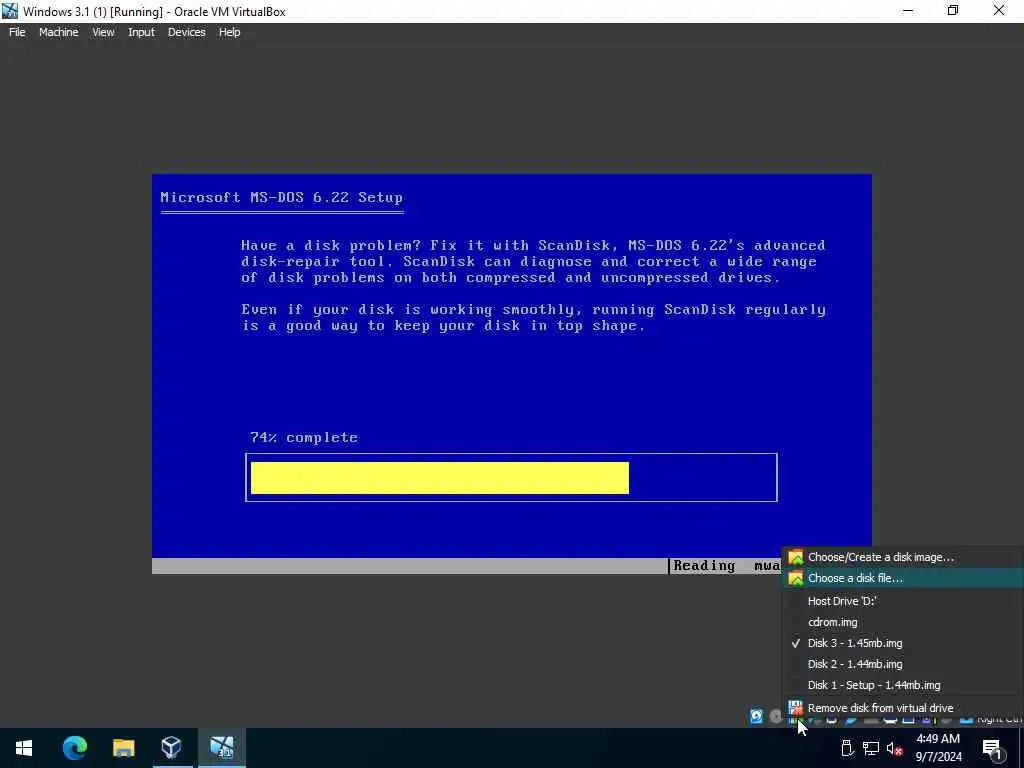This screenshot has height=768, width=1024.
Task: Select cdrom.img from the list
Action: coord(903,622)
